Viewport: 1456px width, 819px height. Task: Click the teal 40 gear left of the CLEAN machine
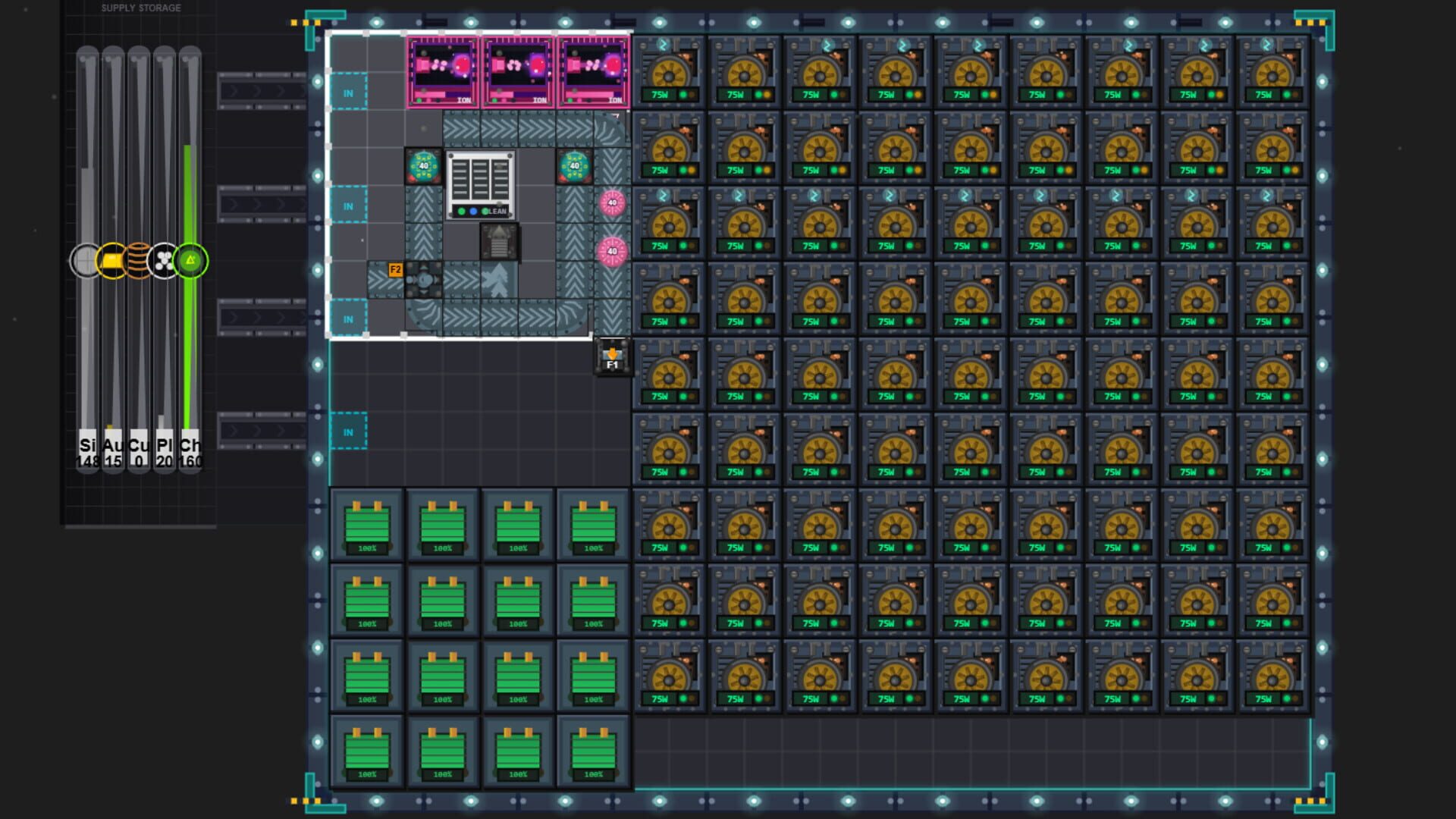coord(424,166)
